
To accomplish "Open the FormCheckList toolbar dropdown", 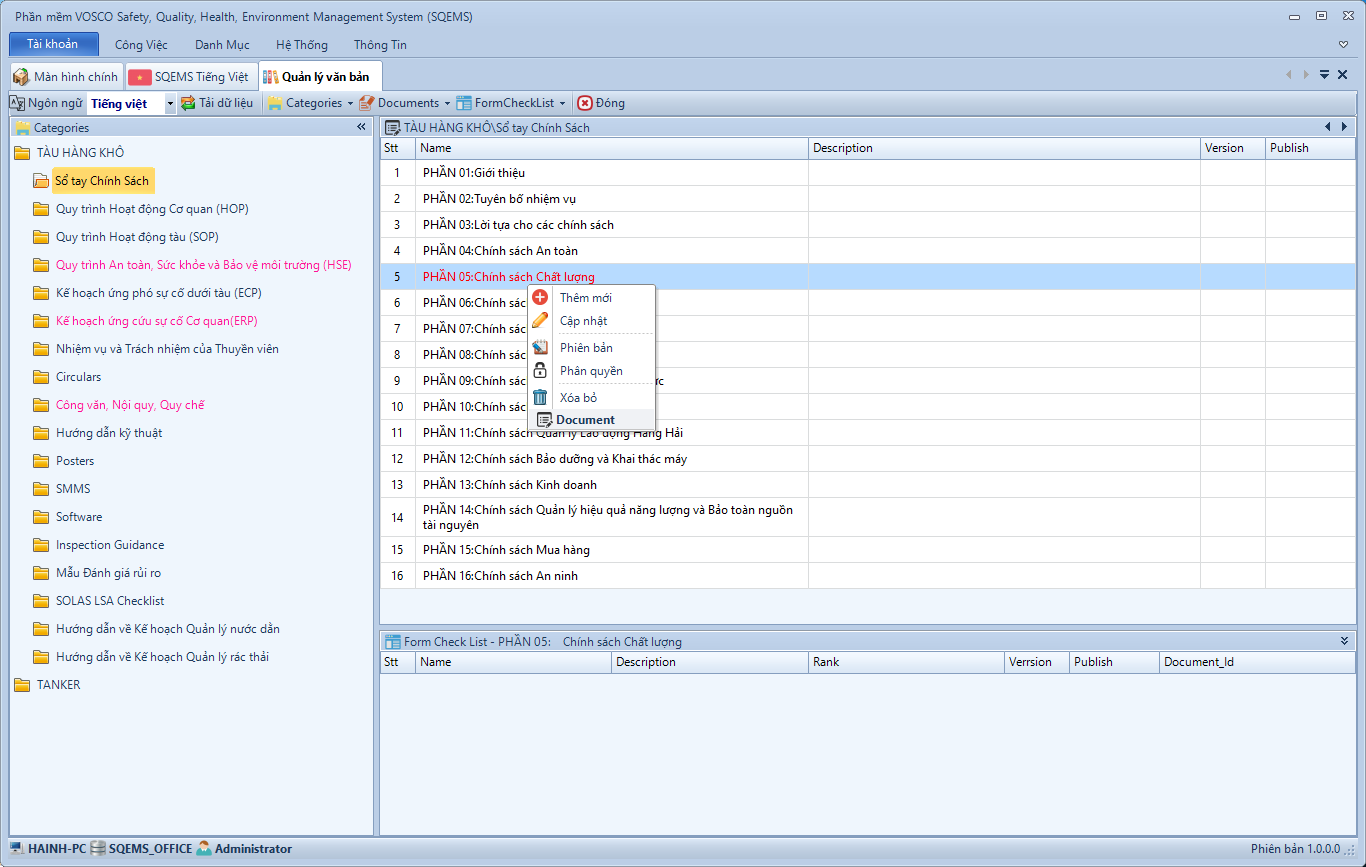I will 562,103.
